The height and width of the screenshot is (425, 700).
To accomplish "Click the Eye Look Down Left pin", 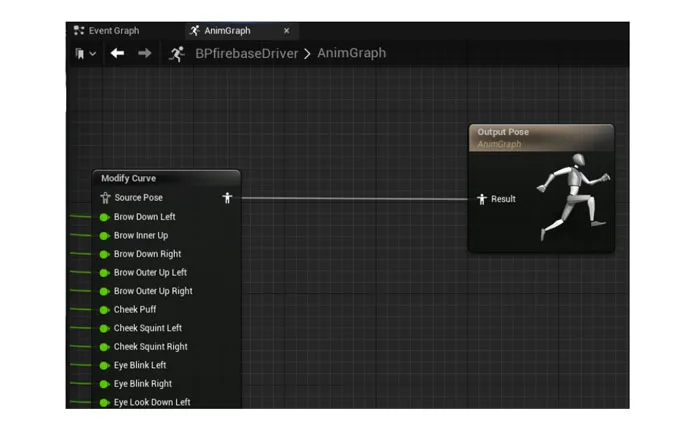I will tap(104, 403).
